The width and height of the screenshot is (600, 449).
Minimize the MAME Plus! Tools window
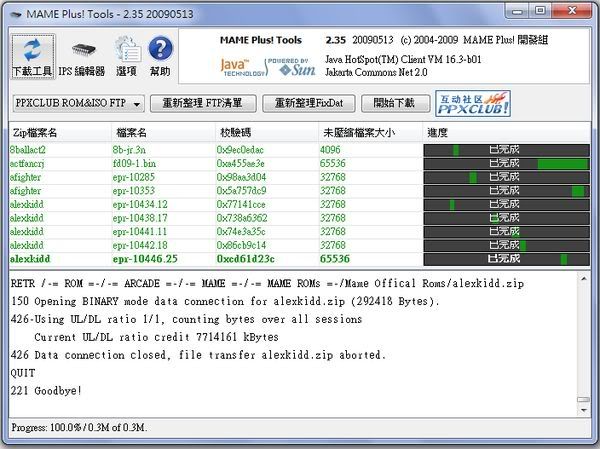click(x=517, y=11)
